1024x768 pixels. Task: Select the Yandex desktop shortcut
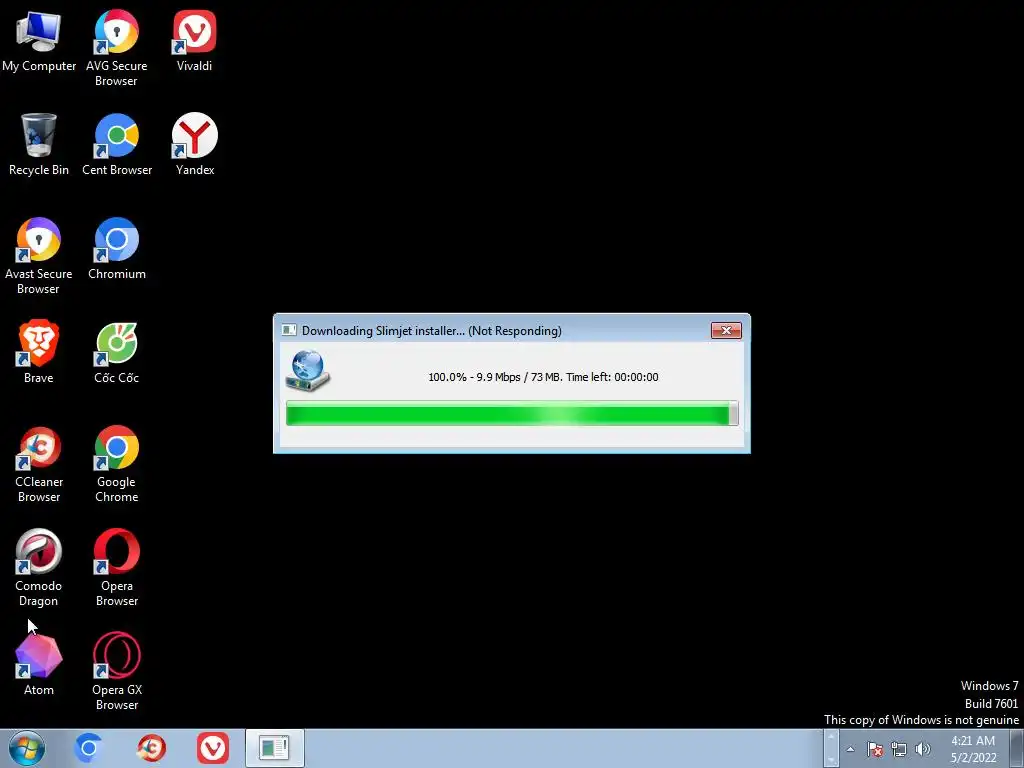pos(195,145)
